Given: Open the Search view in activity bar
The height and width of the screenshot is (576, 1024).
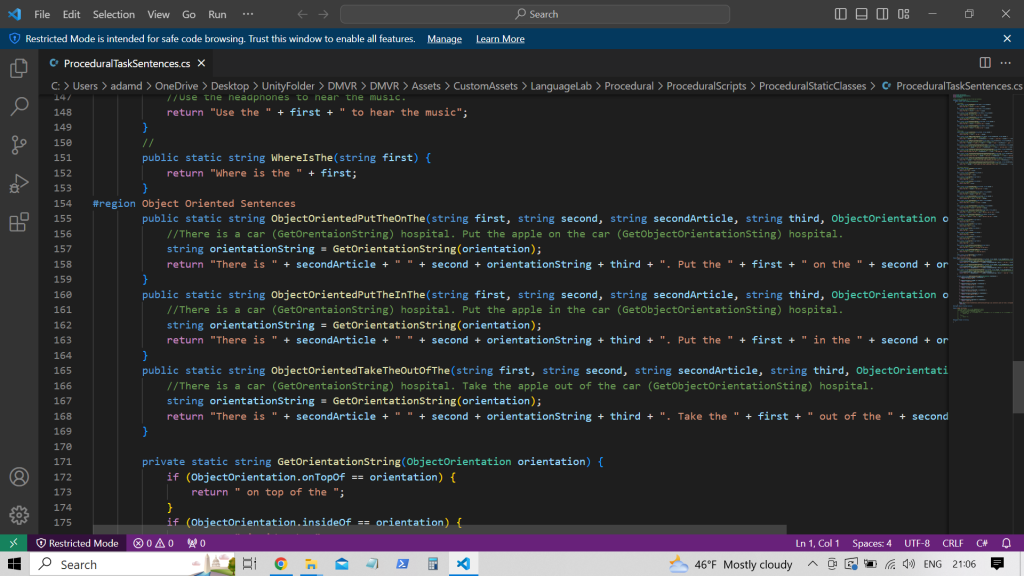Looking at the screenshot, I should pyautogui.click(x=19, y=106).
